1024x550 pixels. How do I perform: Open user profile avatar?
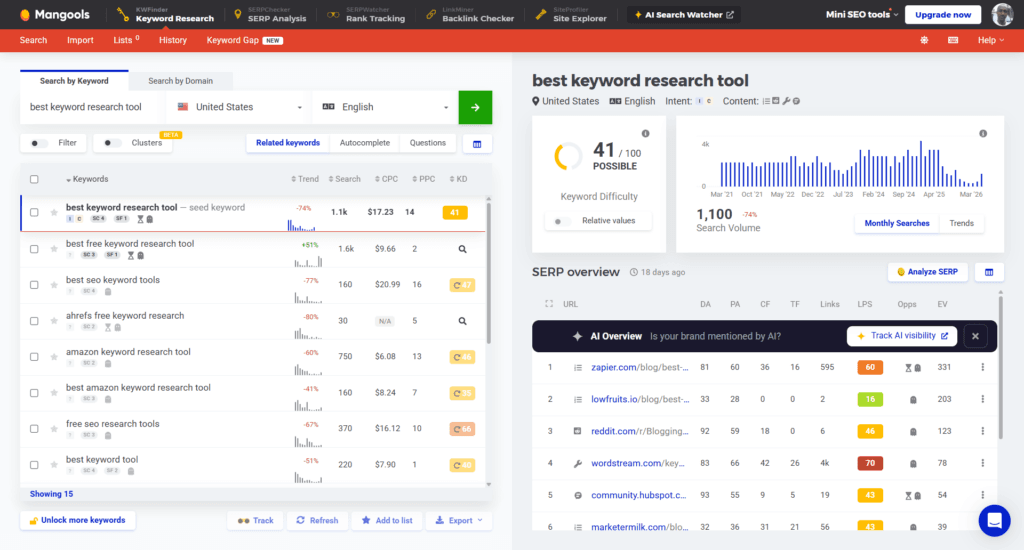coord(1002,14)
